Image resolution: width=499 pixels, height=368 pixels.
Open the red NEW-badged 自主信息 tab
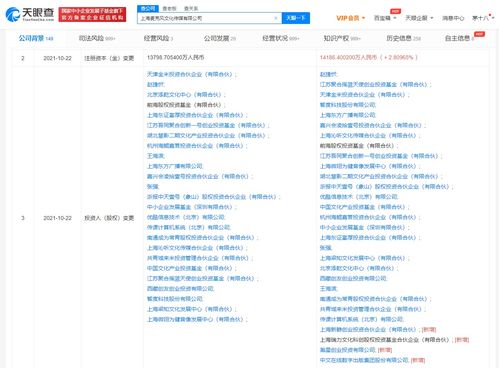(460, 38)
